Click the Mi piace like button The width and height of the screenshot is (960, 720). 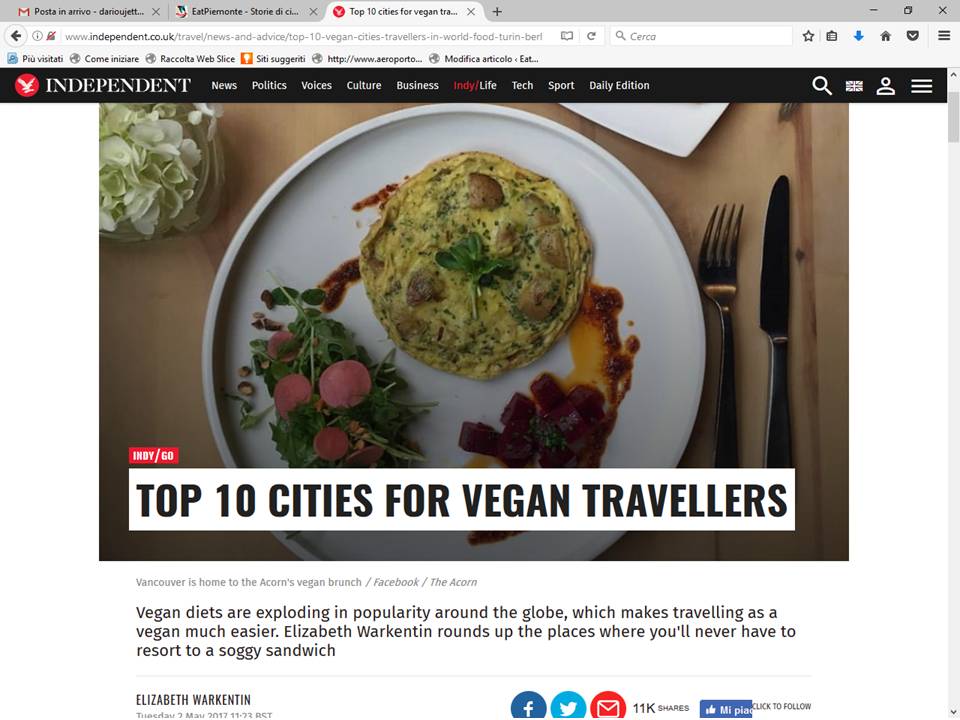[x=726, y=710]
